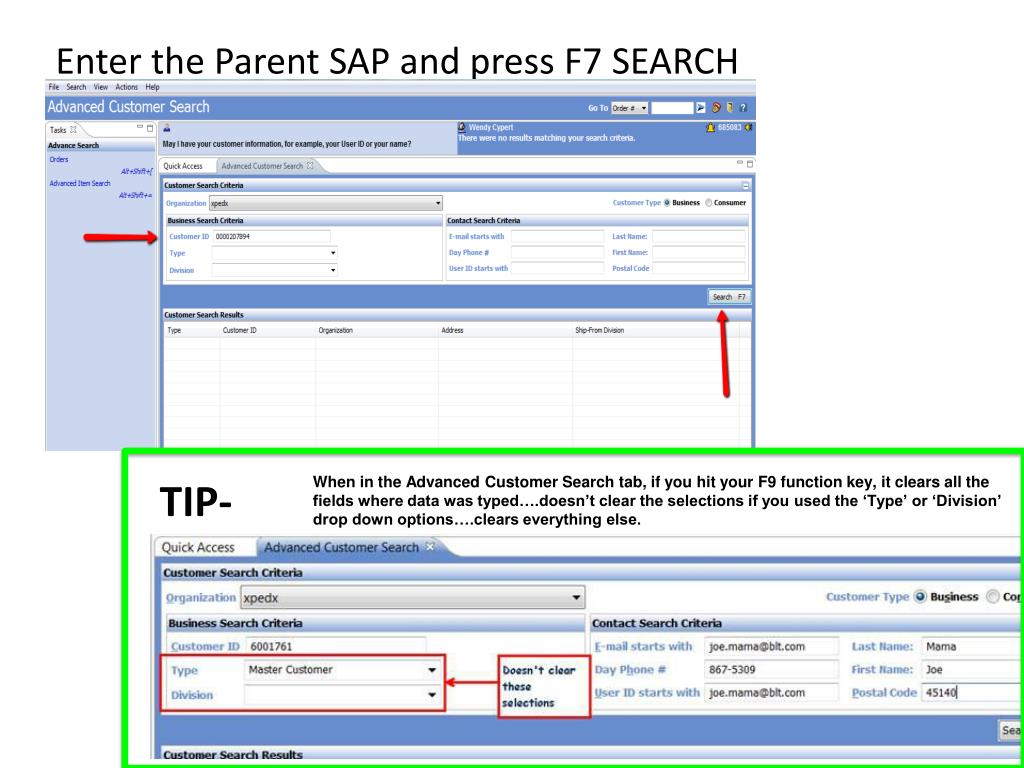Click the Type column header in results
This screenshot has height=768, width=1024.
(x=174, y=330)
